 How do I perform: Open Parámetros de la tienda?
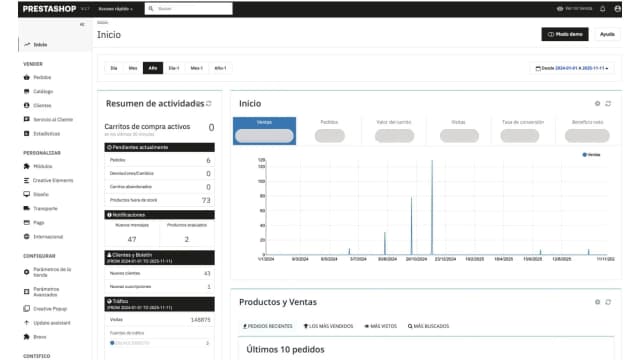click(47, 272)
